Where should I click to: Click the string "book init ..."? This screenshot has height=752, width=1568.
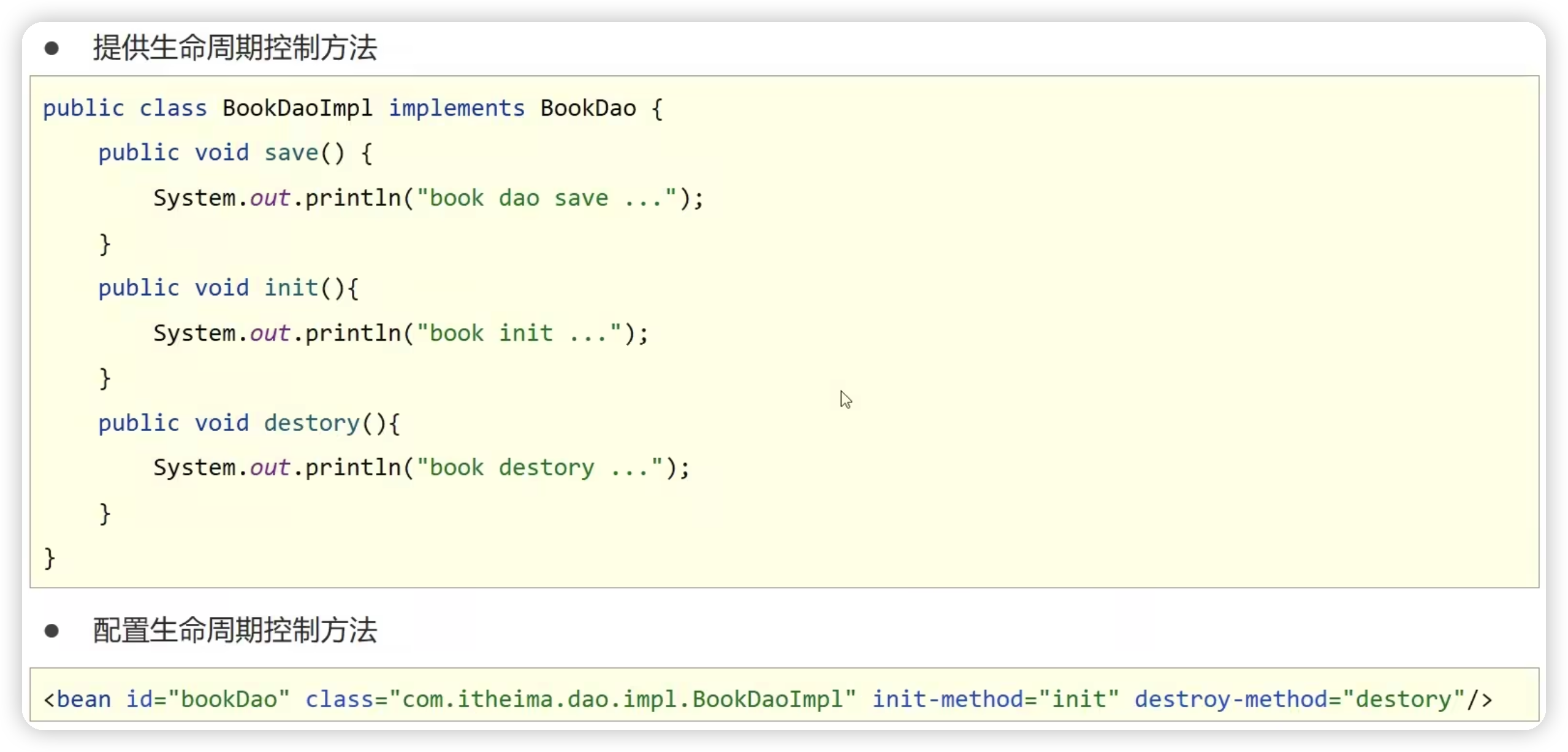click(519, 333)
